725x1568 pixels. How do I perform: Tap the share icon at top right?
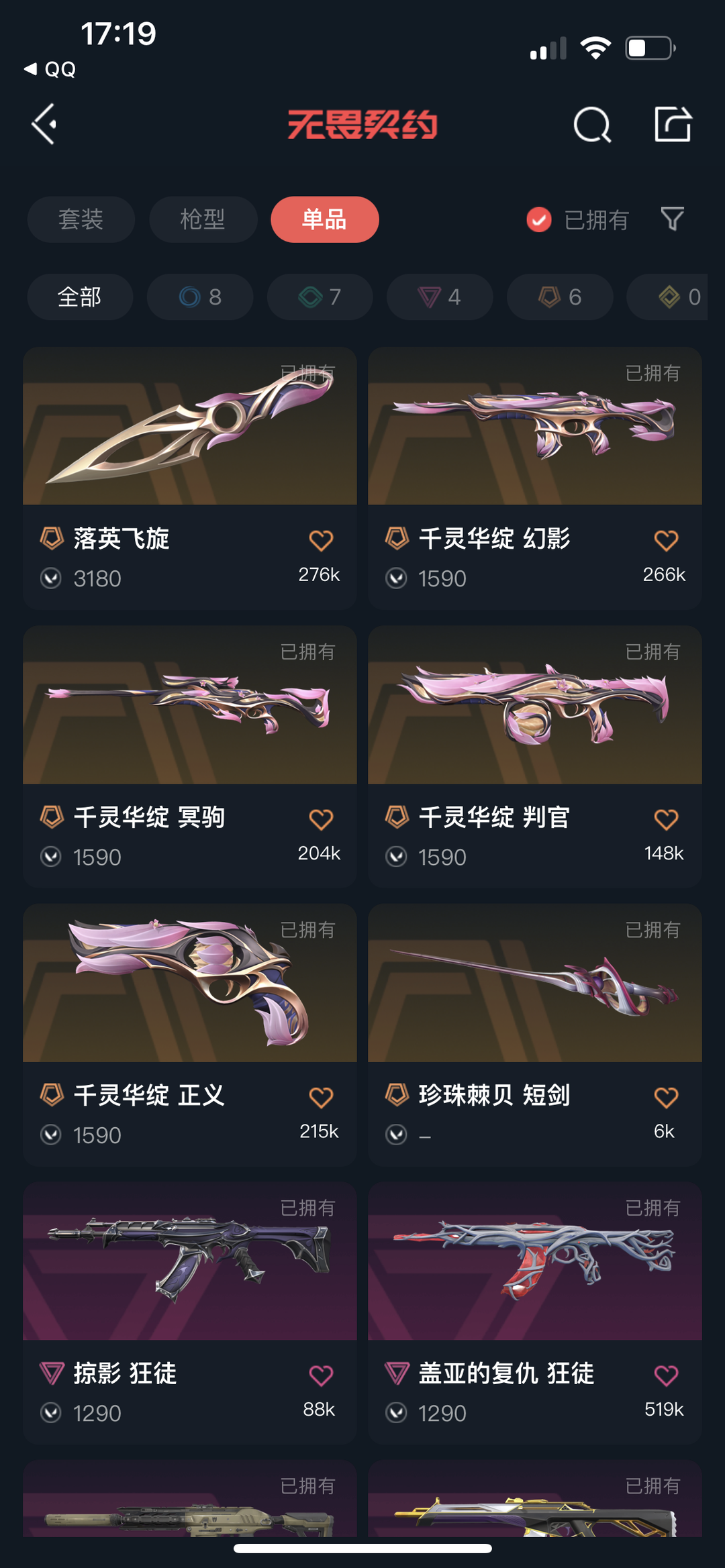click(x=673, y=124)
